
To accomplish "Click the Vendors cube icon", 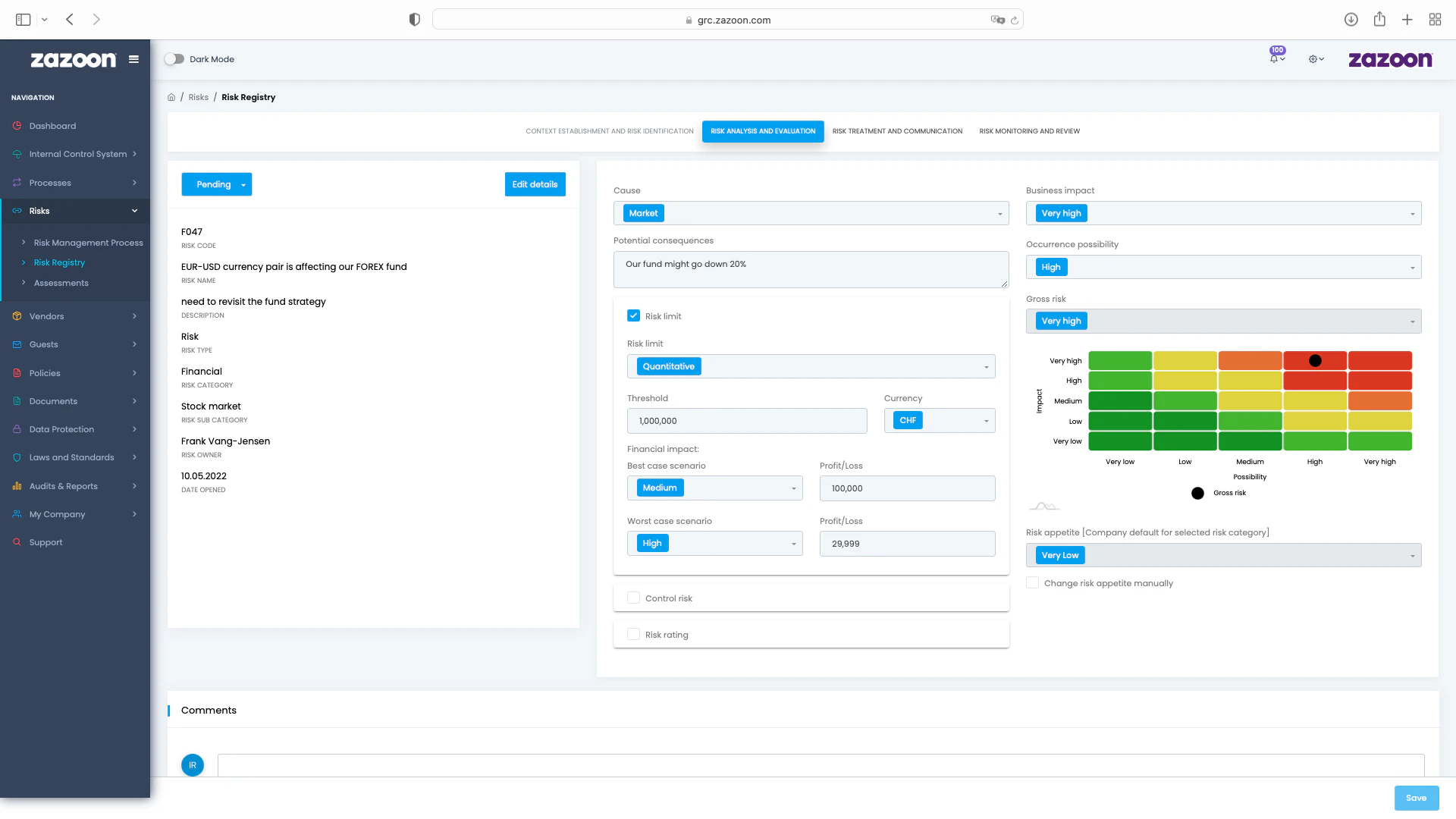I will (17, 315).
